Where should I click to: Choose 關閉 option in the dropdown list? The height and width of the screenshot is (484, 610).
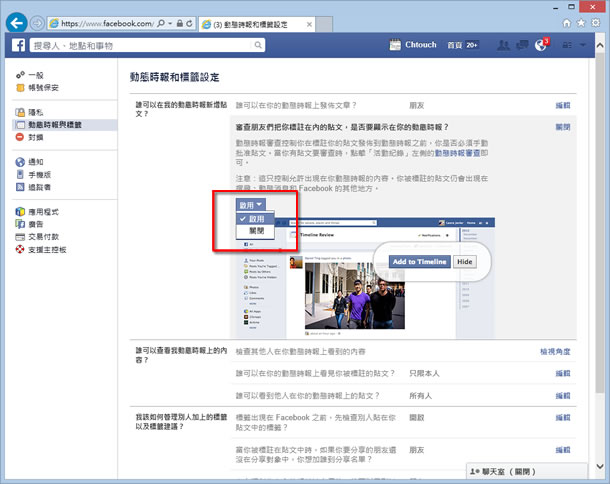(x=256, y=231)
